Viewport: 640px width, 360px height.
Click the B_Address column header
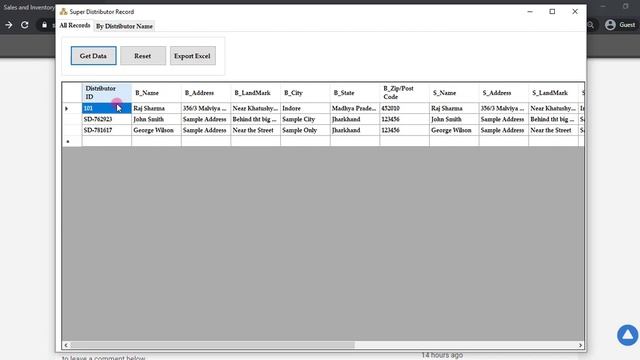[206, 93]
